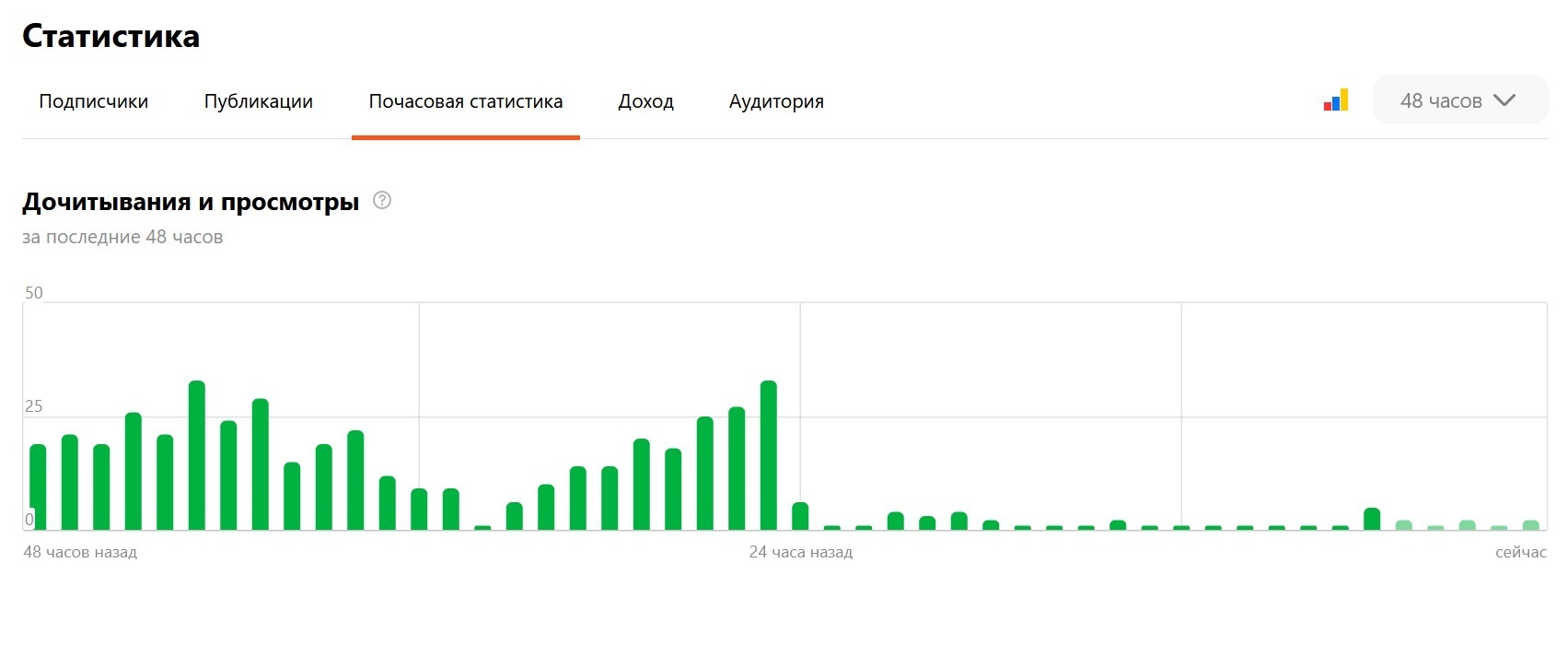
Task: Click the 24 часа назад axis label
Action: [800, 552]
